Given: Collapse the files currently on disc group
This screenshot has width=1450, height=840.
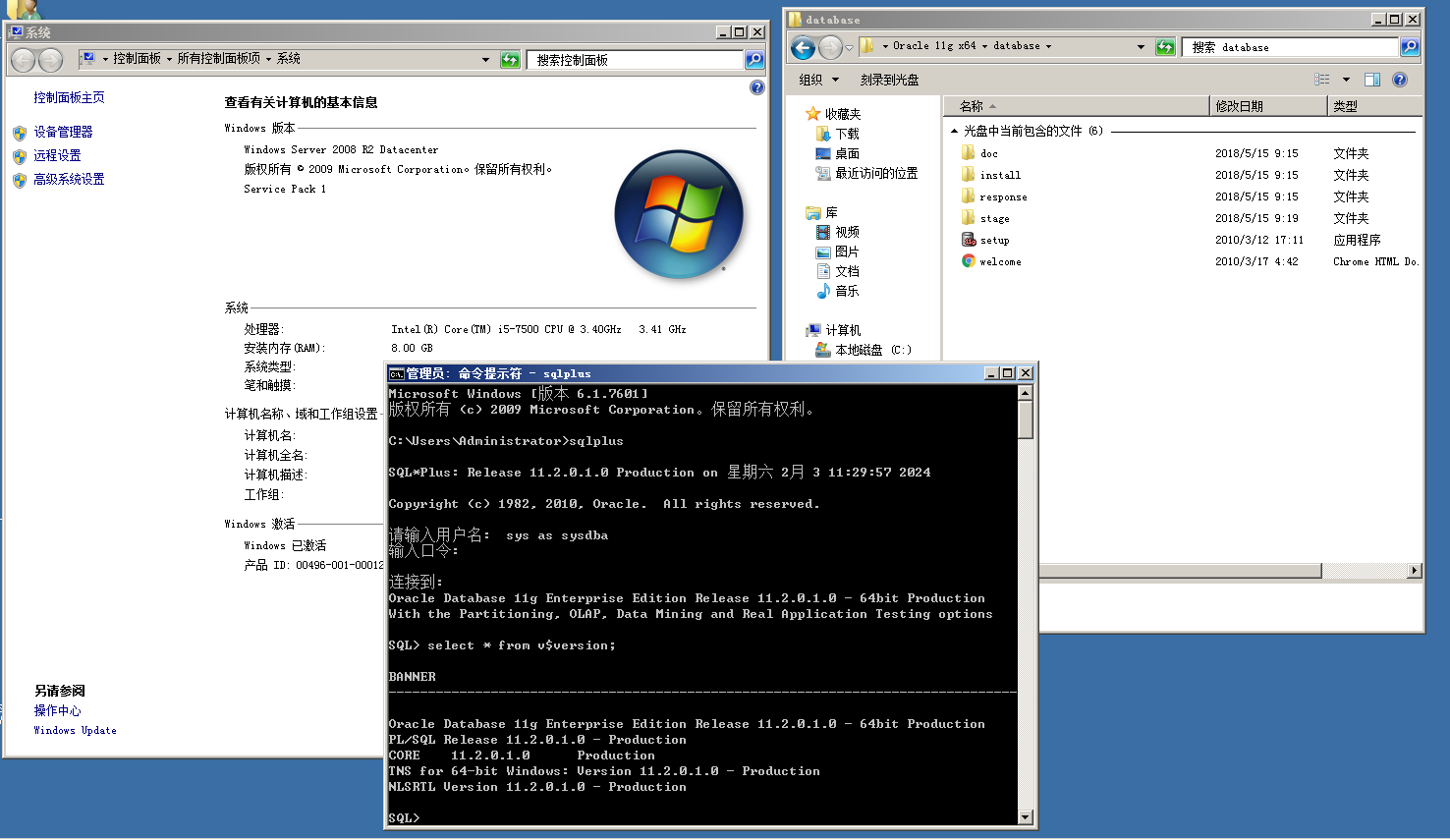Looking at the screenshot, I should pyautogui.click(x=954, y=131).
